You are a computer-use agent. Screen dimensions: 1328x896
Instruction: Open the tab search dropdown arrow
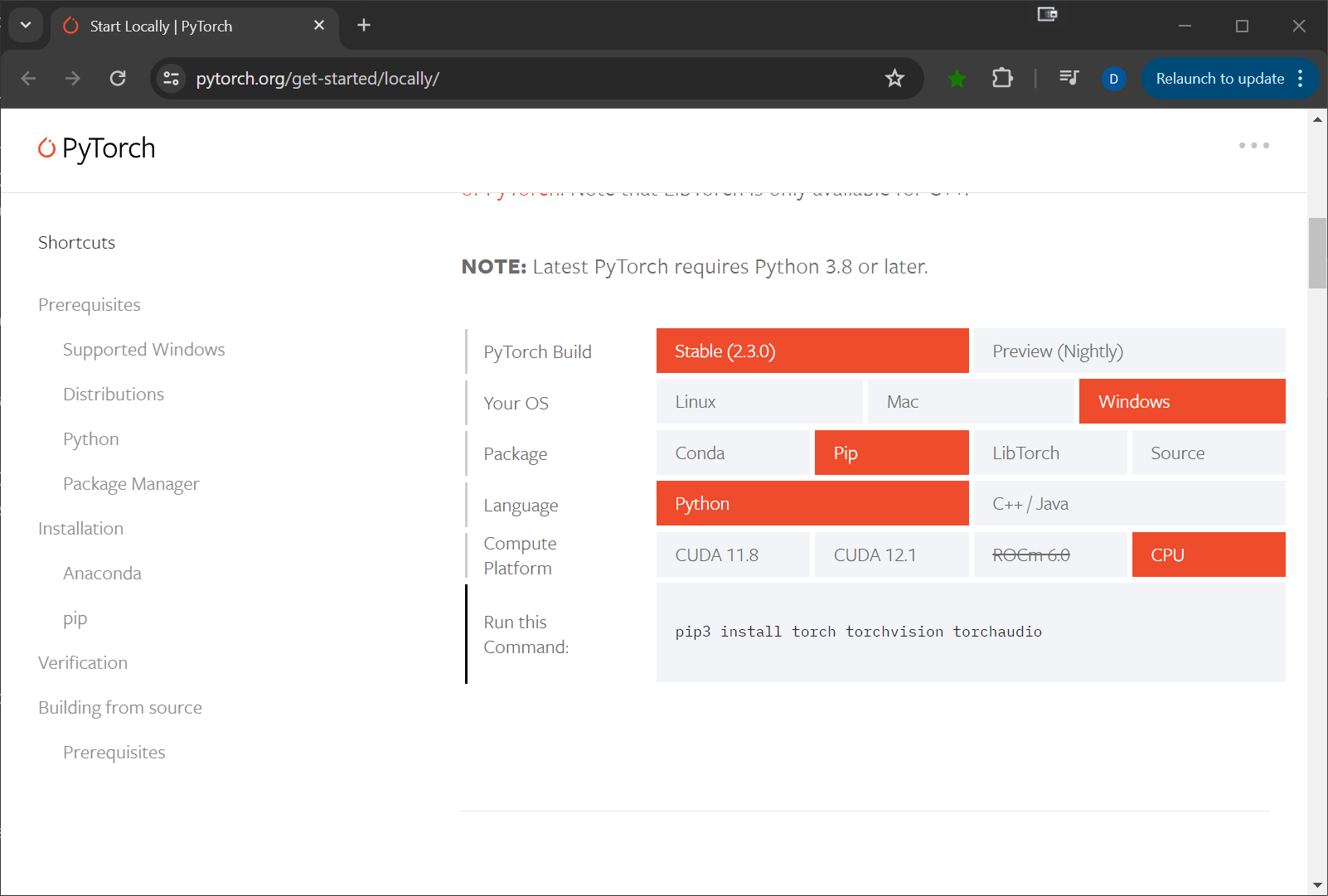(x=26, y=25)
